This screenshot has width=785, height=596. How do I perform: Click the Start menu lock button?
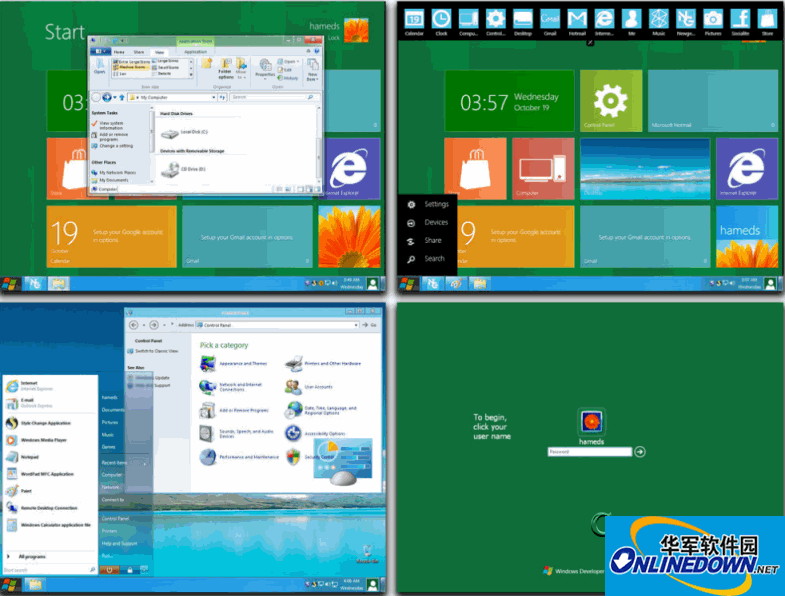(x=130, y=570)
